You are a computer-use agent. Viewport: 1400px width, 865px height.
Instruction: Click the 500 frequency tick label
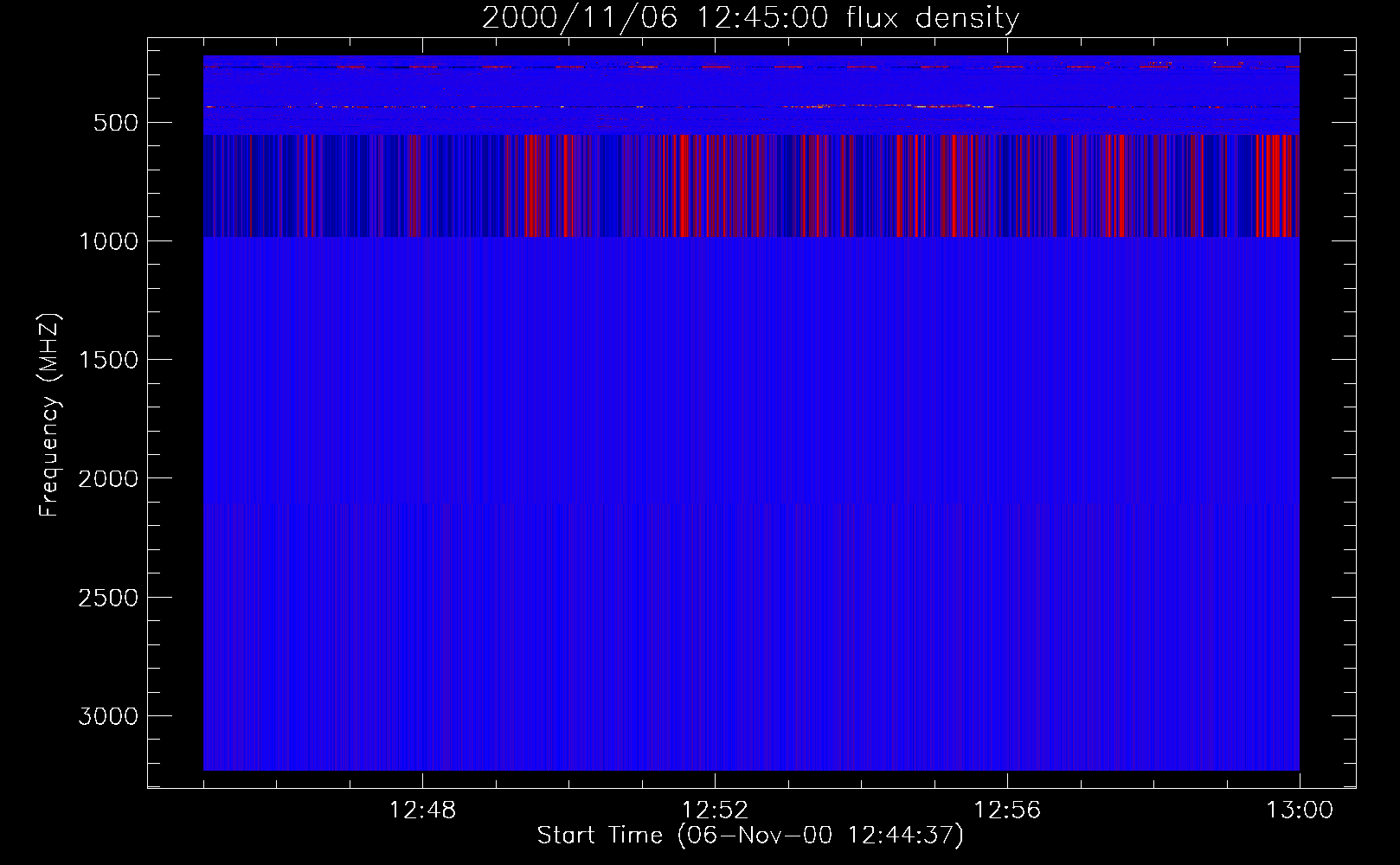116,123
